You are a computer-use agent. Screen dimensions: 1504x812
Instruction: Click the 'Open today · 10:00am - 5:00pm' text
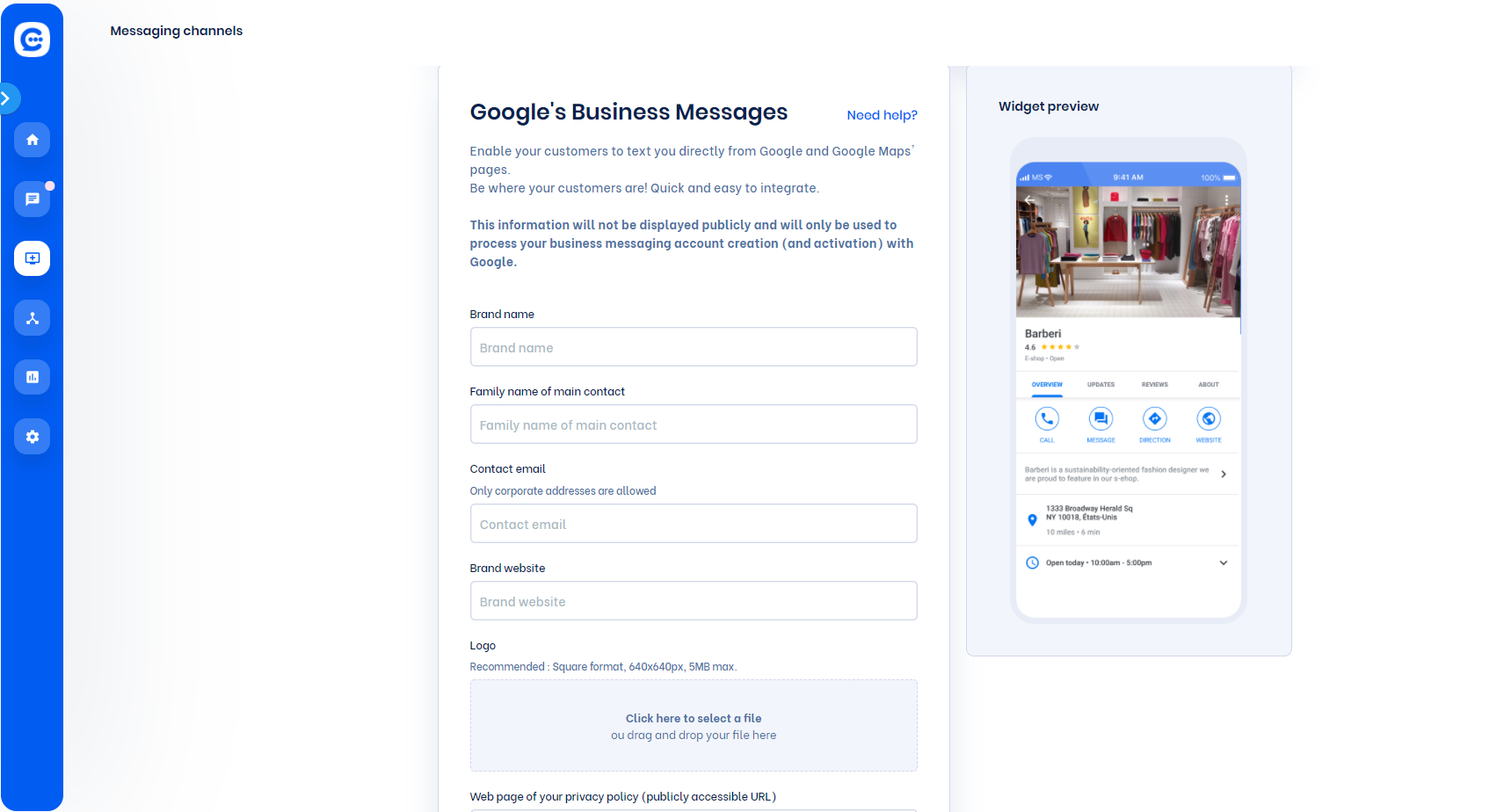(1099, 563)
